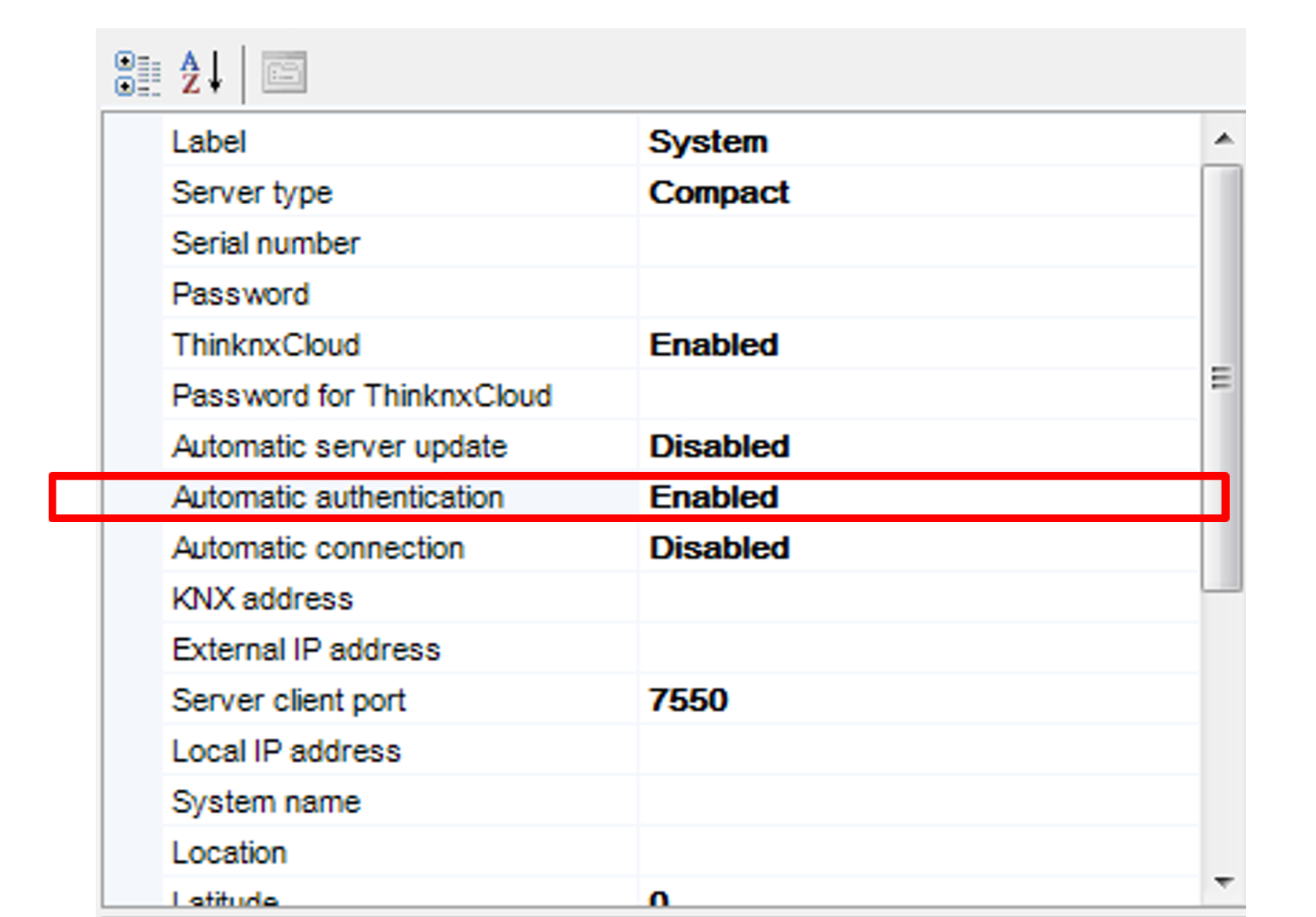Click the scrollbar down arrow

[x=1223, y=882]
